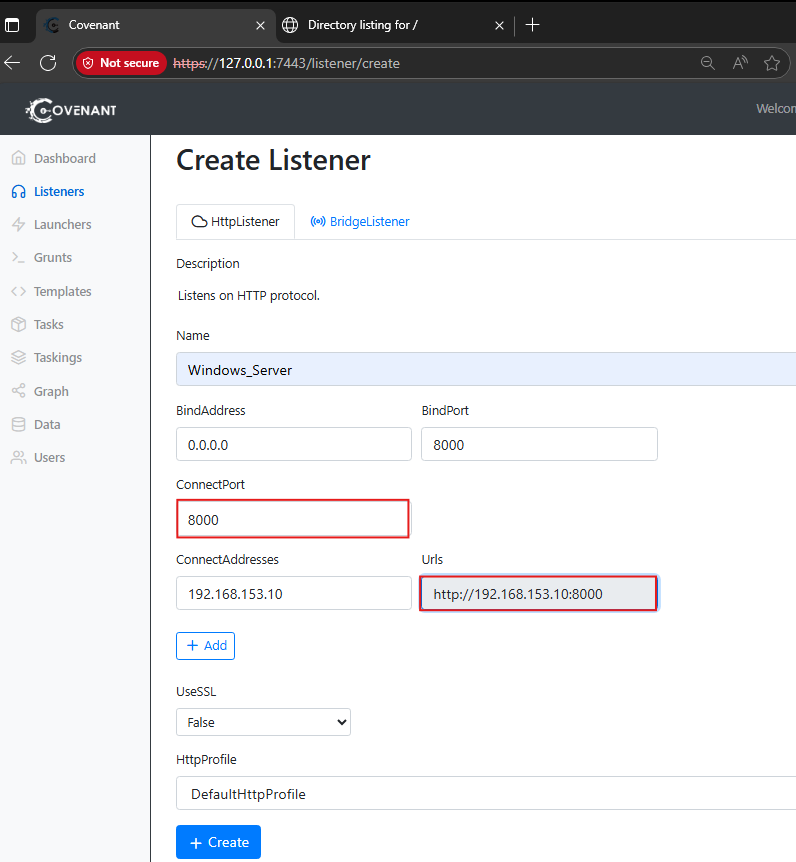Click the Listeners headphones icon
Viewport: 796px width, 862px height.
tap(19, 191)
